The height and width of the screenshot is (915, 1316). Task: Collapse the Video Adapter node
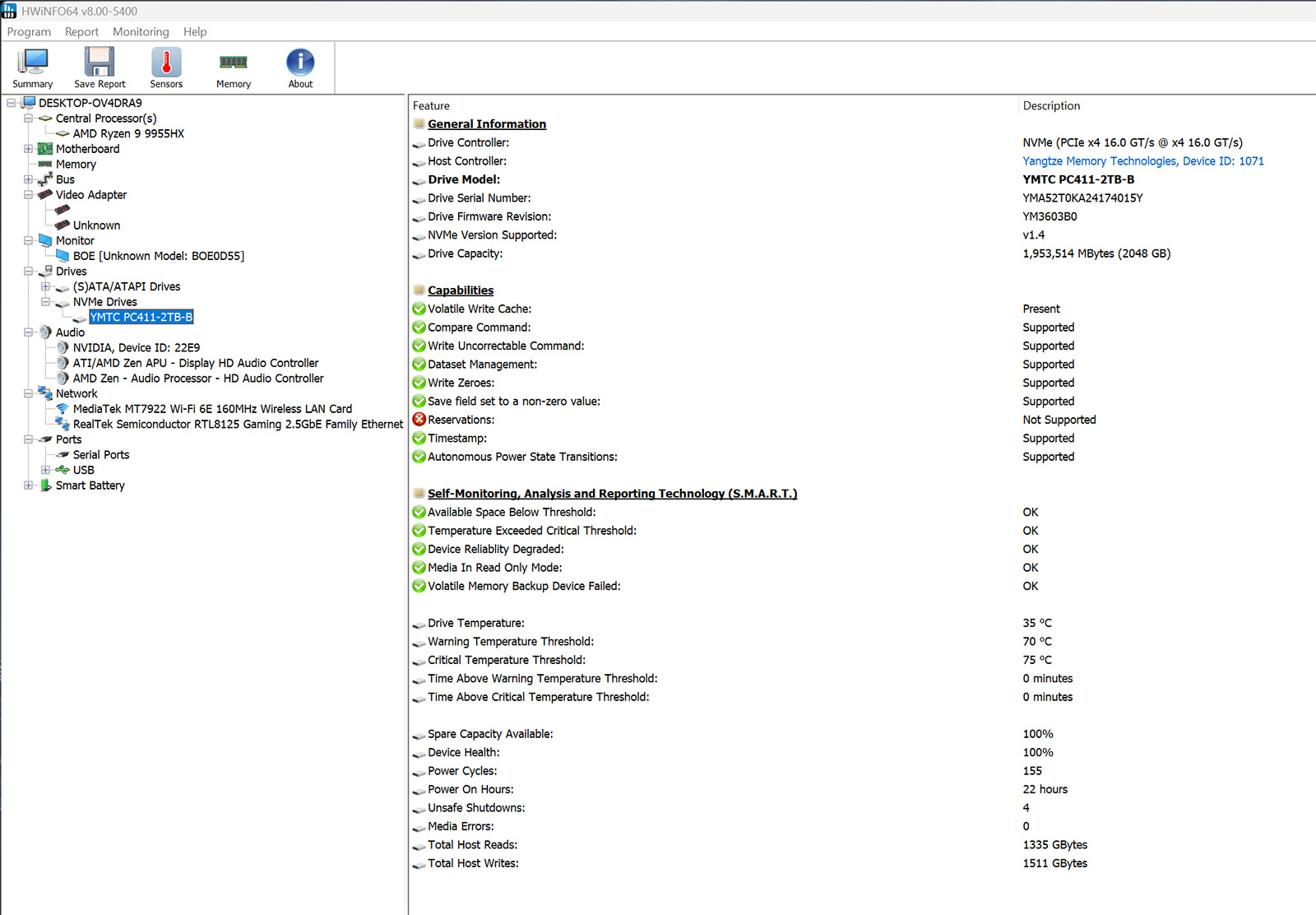pyautogui.click(x=29, y=195)
